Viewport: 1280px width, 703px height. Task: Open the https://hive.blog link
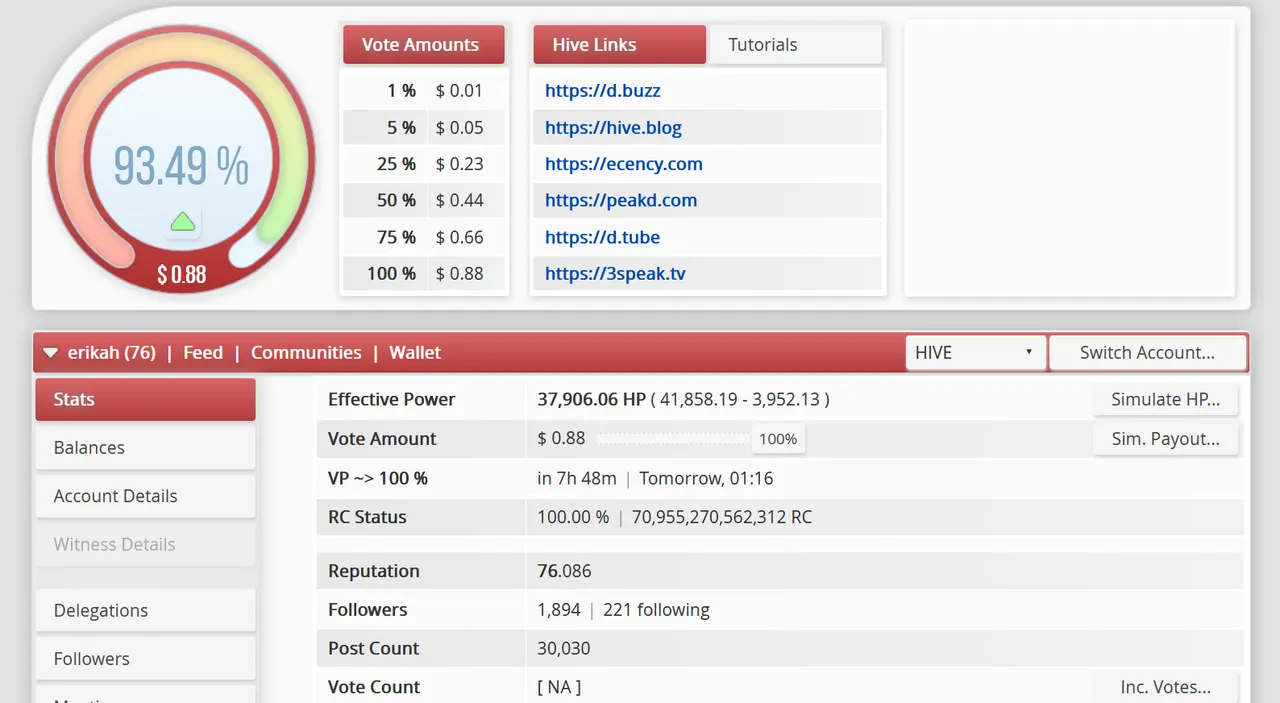click(x=613, y=128)
